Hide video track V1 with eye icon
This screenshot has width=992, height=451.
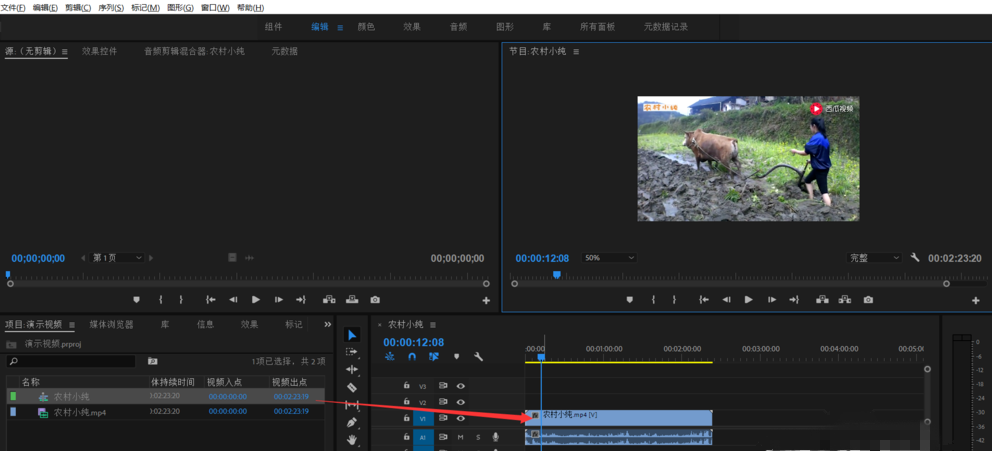461,419
